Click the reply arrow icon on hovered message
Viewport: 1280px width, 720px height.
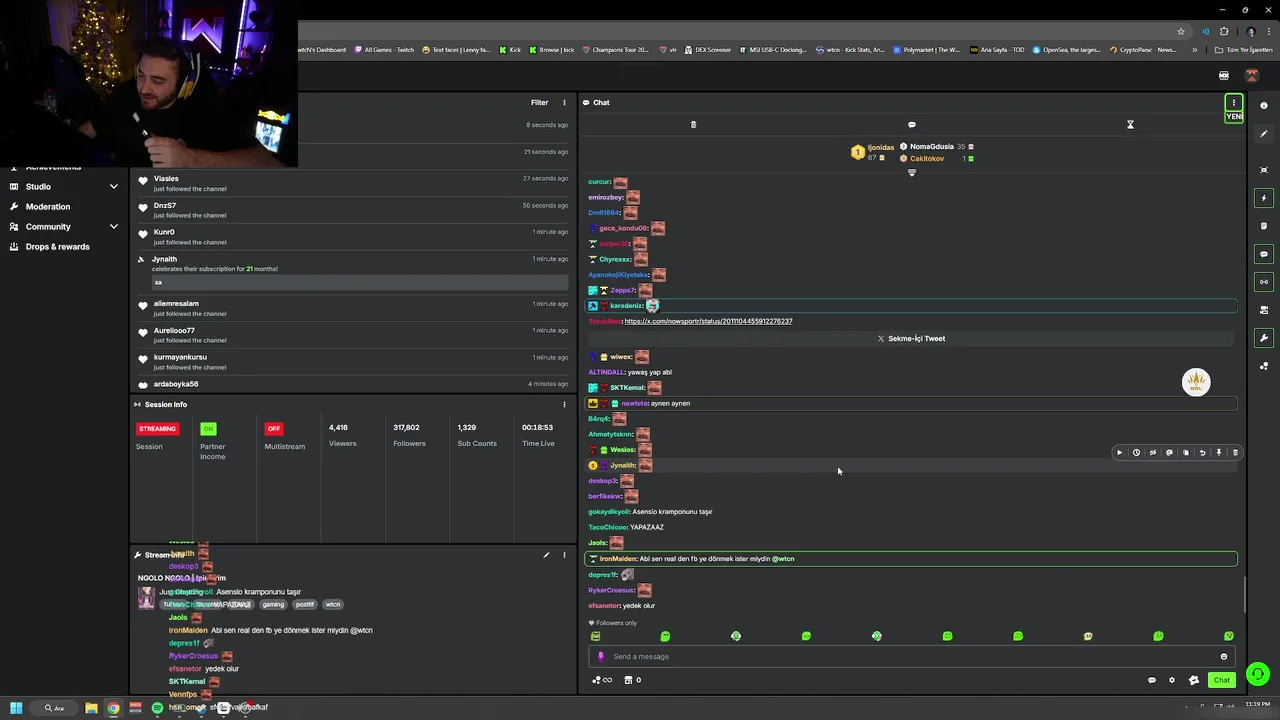pos(1202,453)
